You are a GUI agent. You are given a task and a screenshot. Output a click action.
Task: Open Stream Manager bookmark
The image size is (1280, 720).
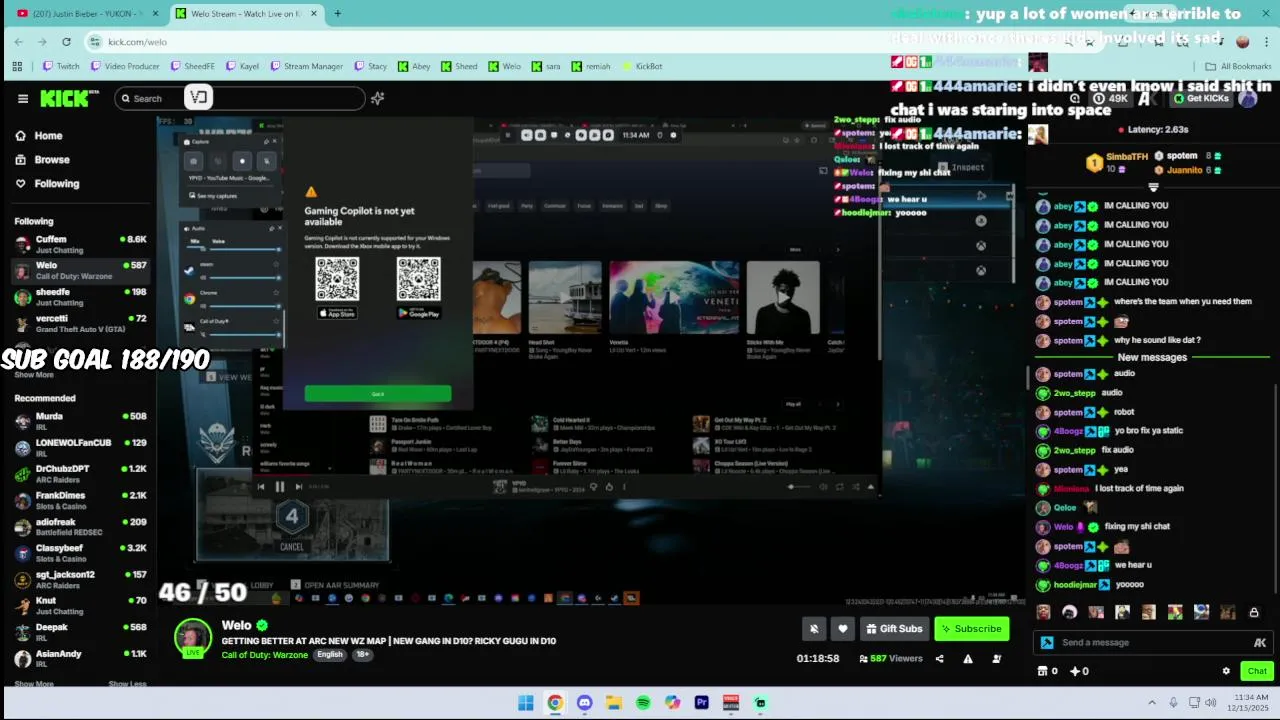307,66
